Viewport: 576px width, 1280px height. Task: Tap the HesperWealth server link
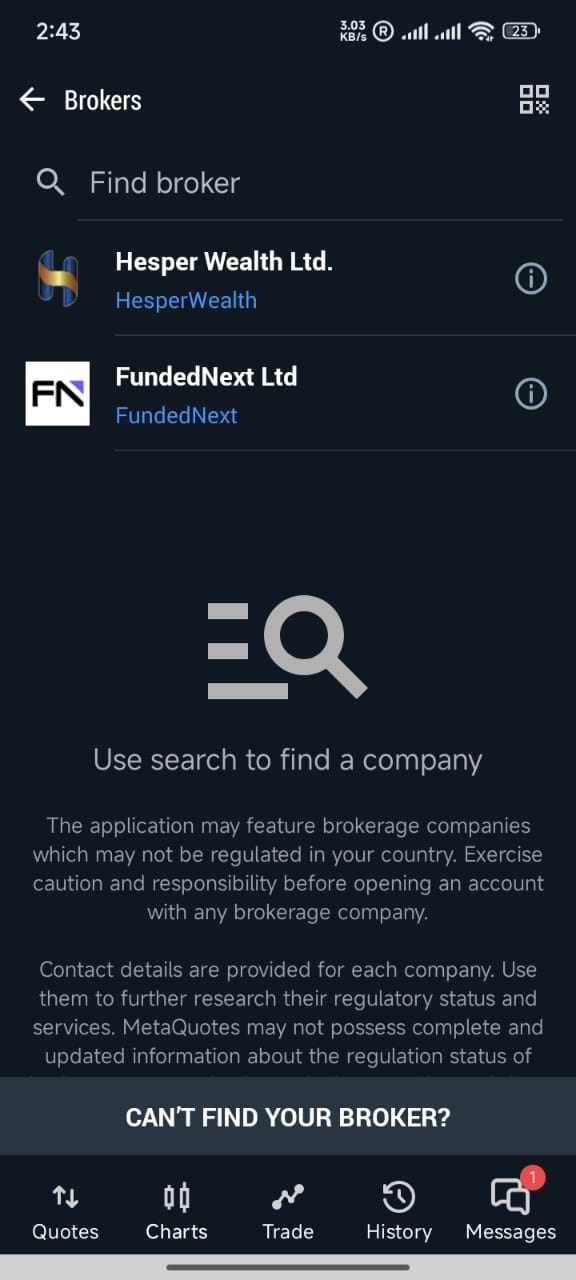point(186,300)
